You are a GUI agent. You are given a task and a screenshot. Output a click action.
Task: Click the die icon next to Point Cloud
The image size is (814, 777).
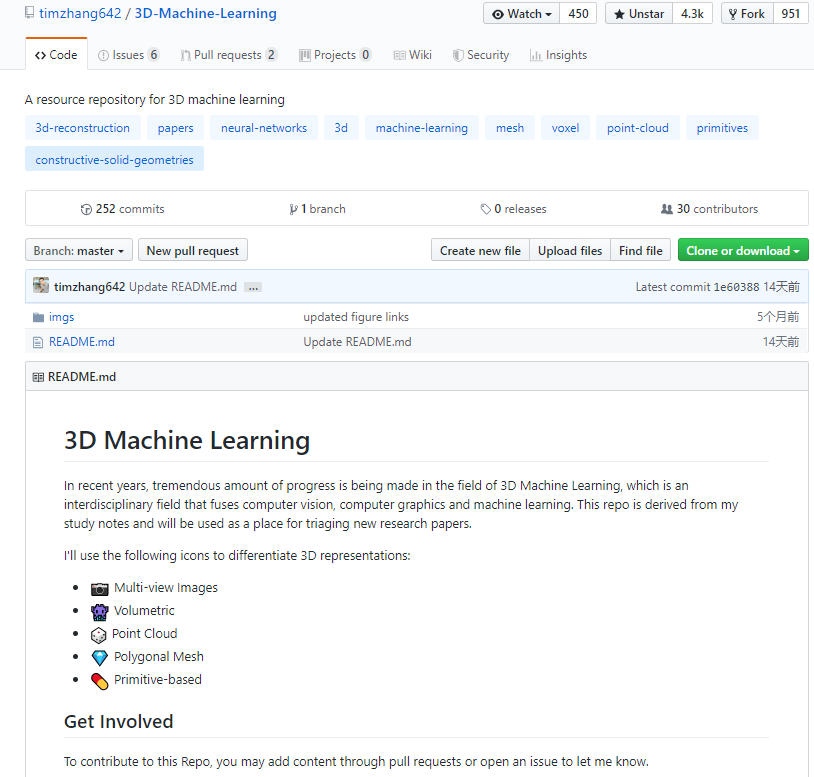click(98, 635)
